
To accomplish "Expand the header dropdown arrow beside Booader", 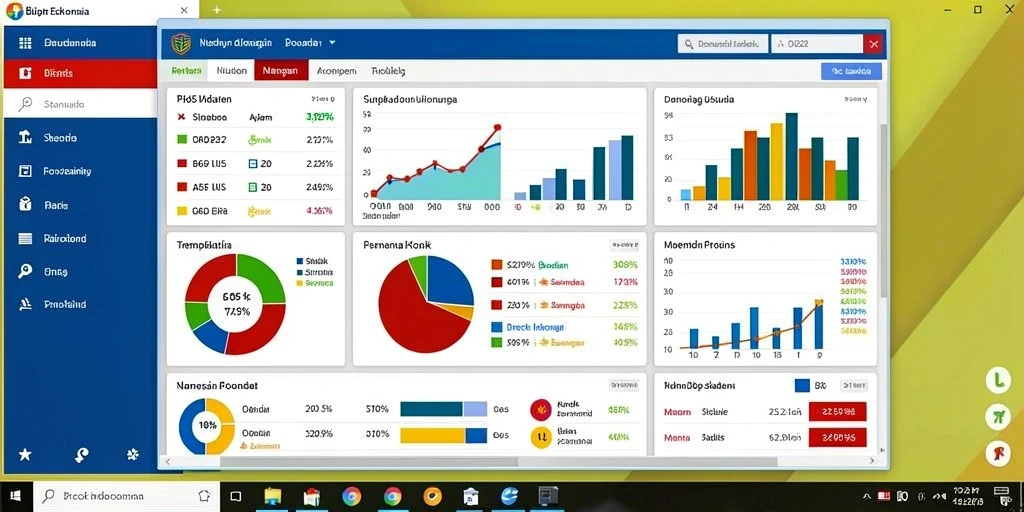I will pyautogui.click(x=332, y=42).
